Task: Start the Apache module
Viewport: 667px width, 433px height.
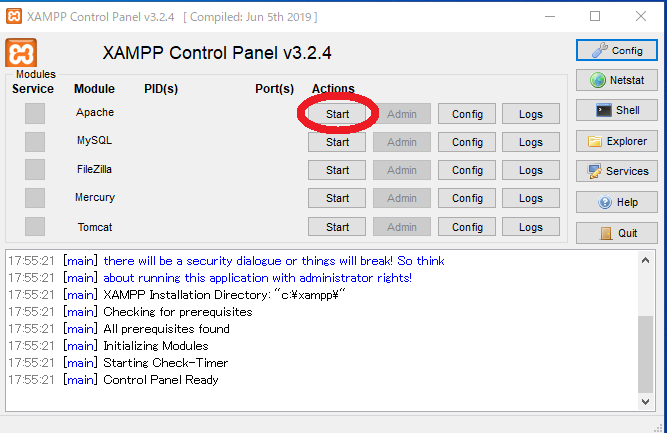Action: point(337,114)
